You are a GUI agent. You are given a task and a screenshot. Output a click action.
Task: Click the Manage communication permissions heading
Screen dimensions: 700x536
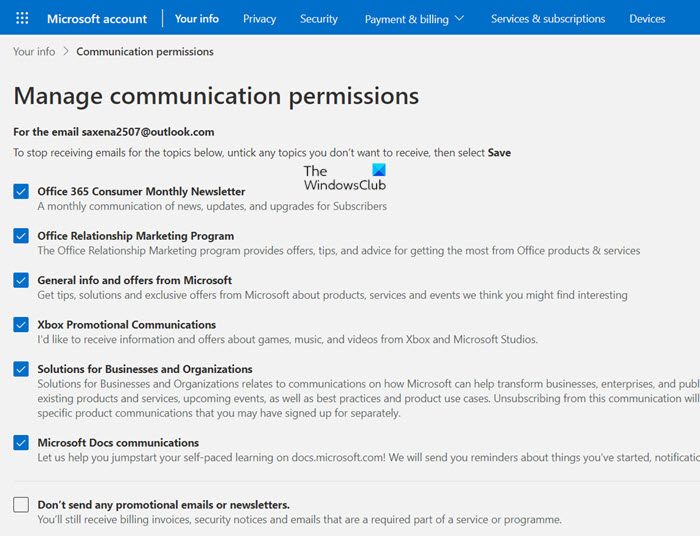coord(216,96)
